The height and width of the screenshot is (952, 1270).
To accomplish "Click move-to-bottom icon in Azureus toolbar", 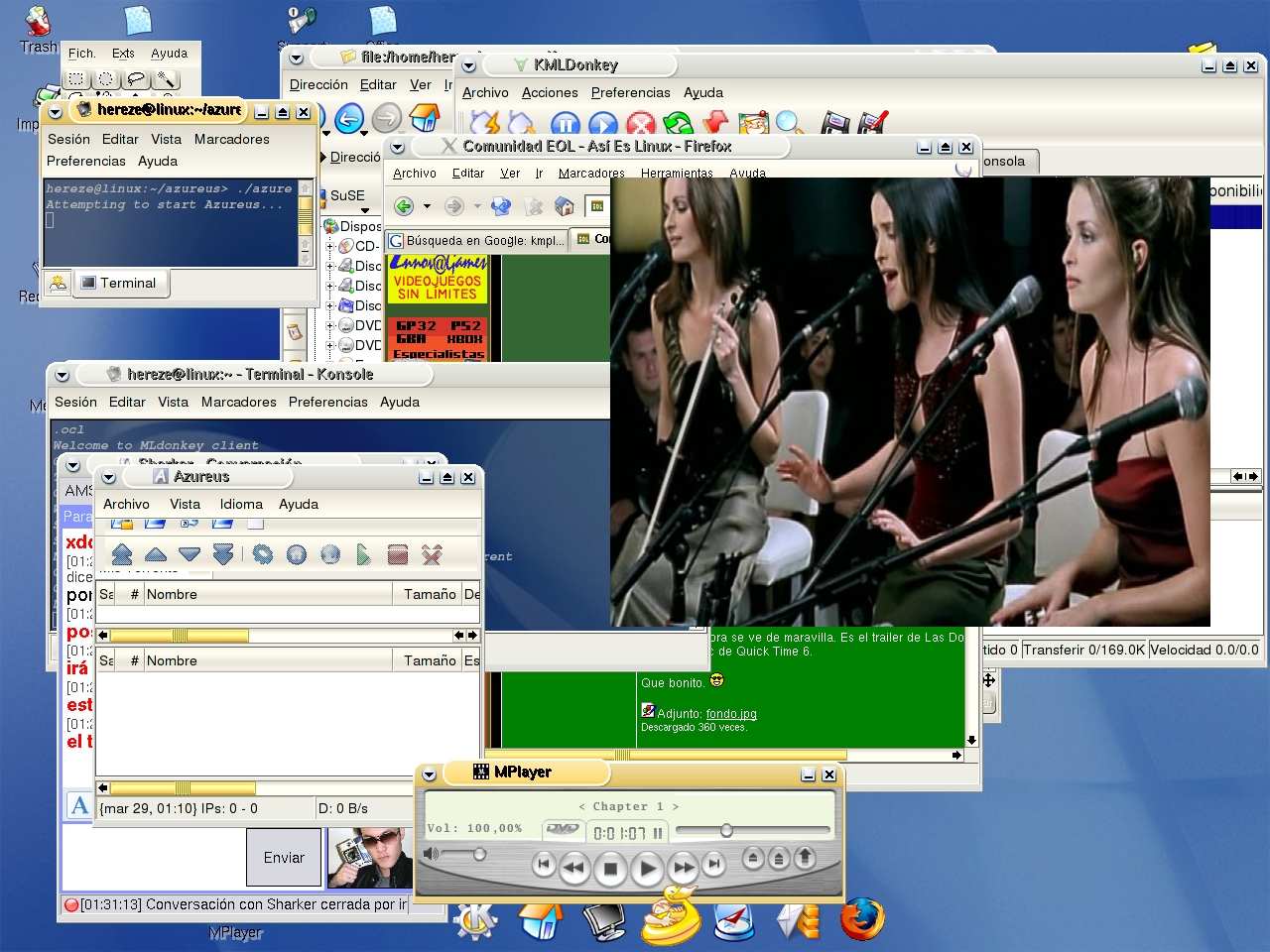I will point(223,554).
